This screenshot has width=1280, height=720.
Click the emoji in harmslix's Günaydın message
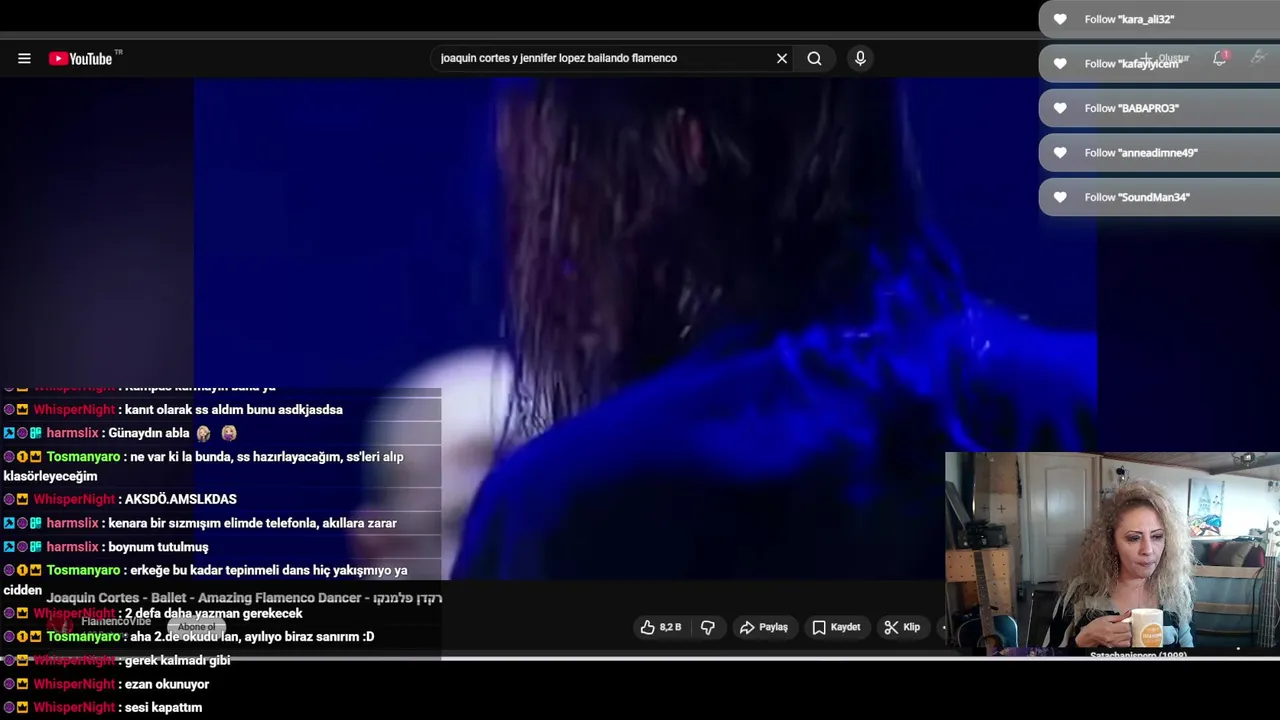tap(216, 433)
